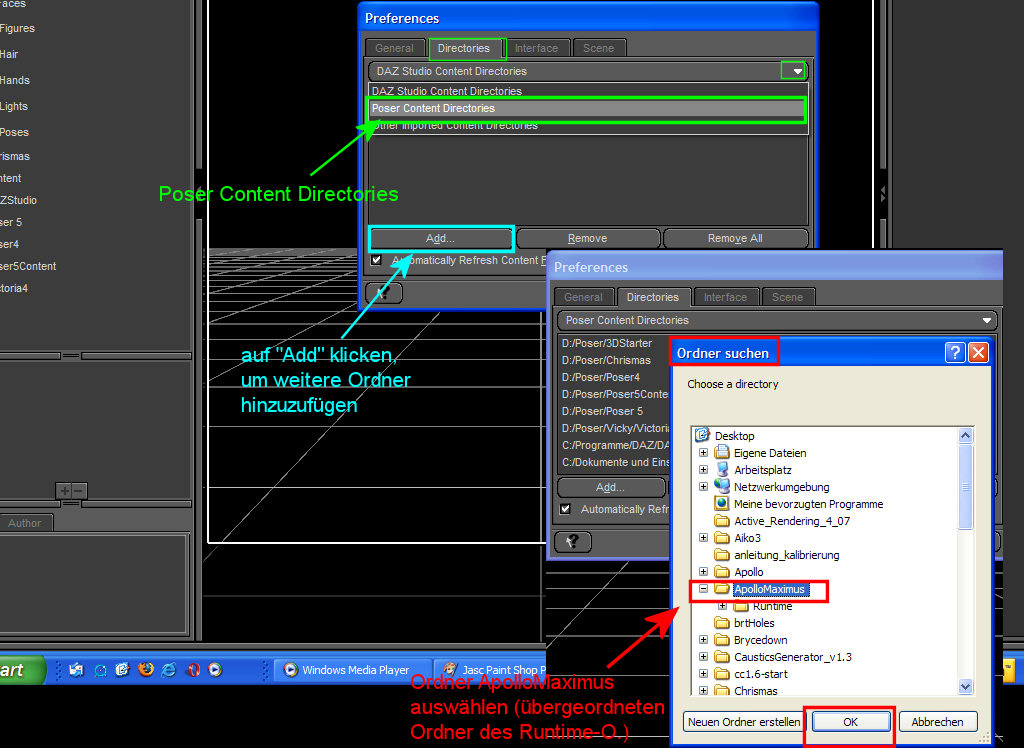Expand the Brycedown folder
Viewport: 1024px width, 748px height.
703,640
